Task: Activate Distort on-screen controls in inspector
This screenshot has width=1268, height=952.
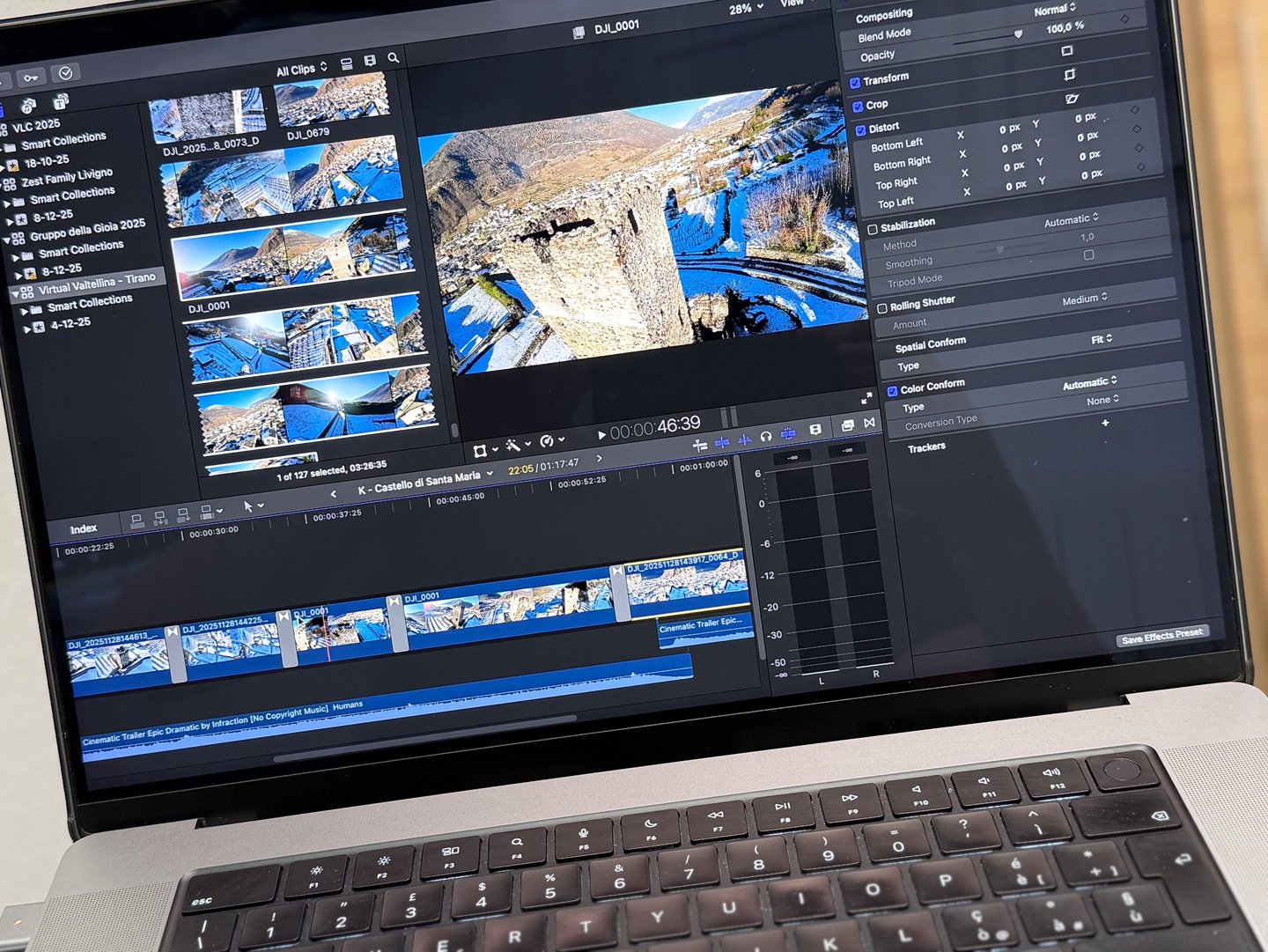Action: coord(1072,99)
